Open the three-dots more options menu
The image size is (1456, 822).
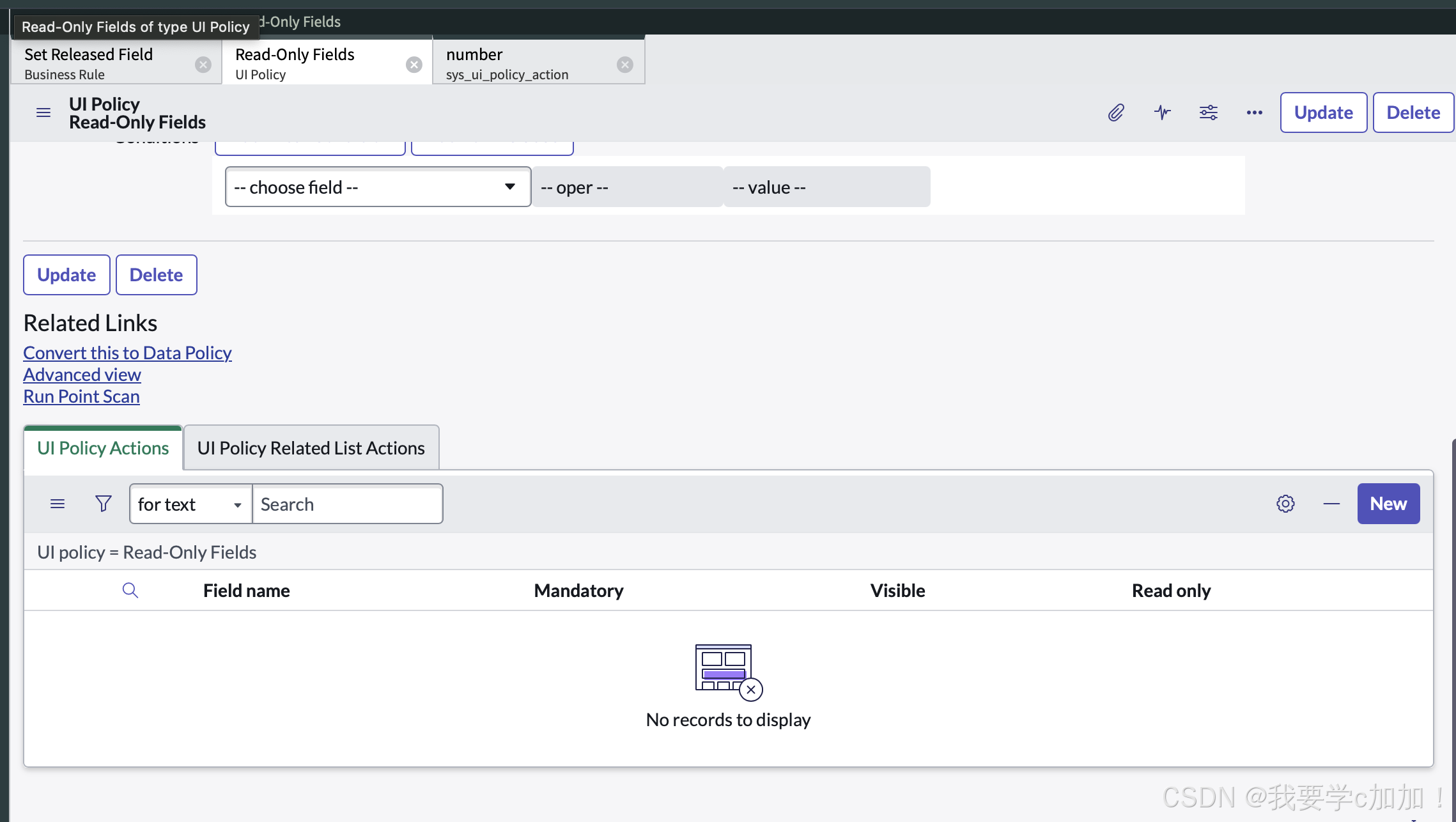coord(1254,112)
